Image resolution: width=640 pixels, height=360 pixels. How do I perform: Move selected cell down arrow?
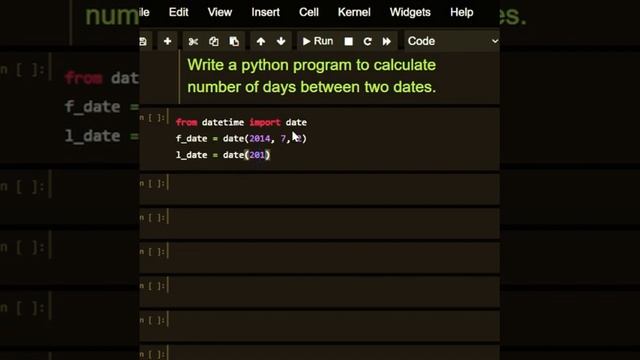tap(281, 41)
